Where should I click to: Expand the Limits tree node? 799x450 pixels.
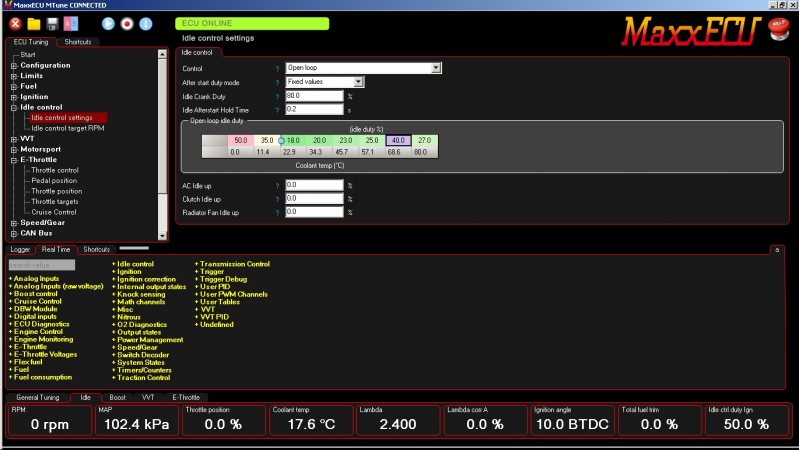tap(14, 76)
